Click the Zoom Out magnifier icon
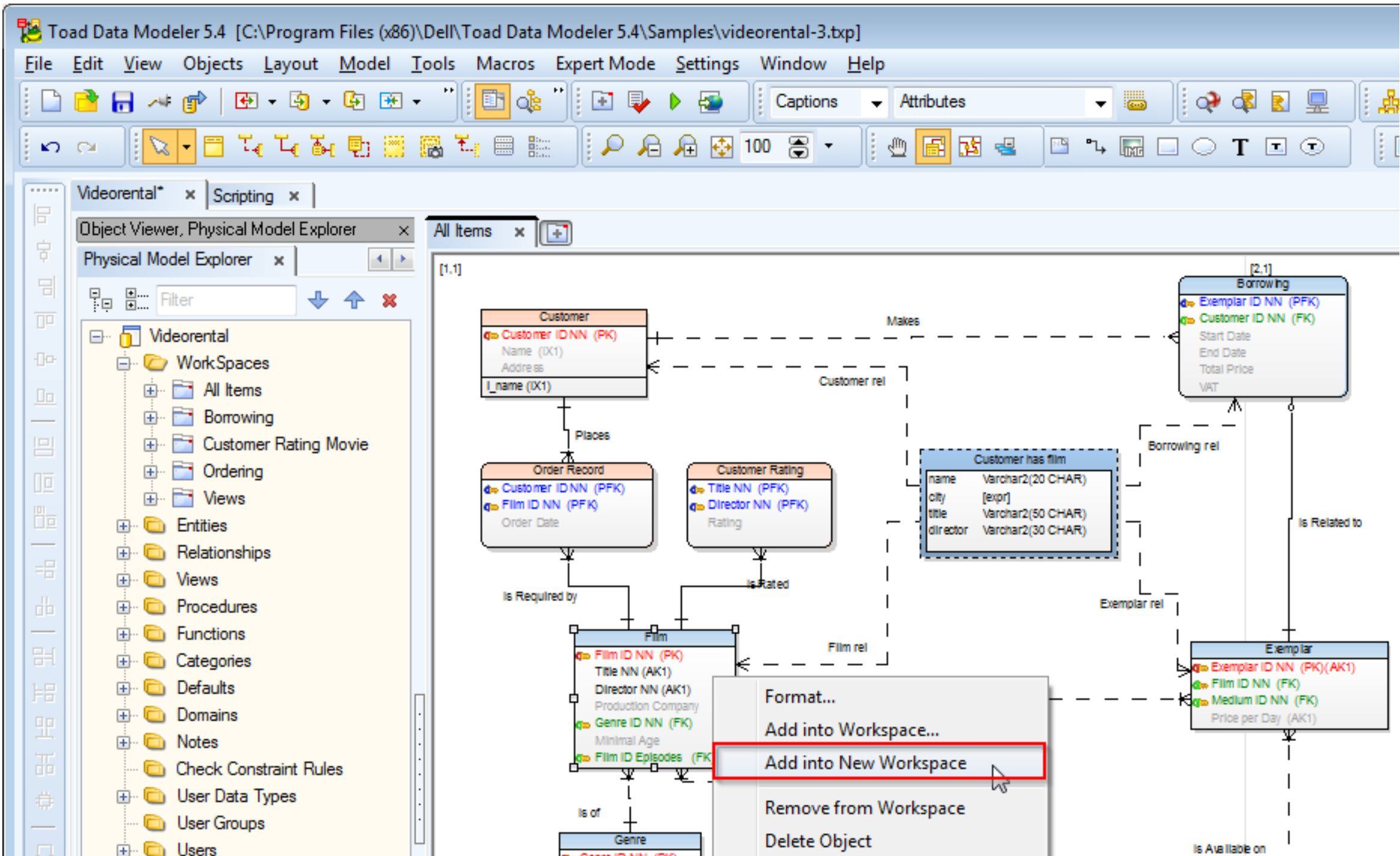The width and height of the screenshot is (1400, 856). pos(649,146)
